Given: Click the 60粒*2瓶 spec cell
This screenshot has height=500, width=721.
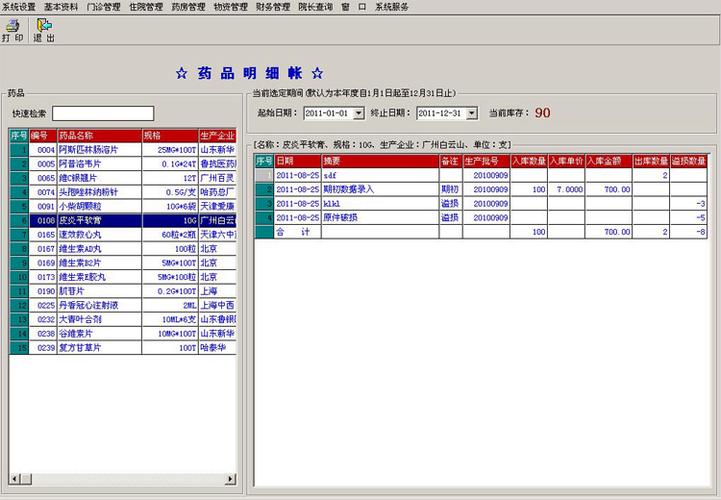Looking at the screenshot, I should tap(170, 235).
